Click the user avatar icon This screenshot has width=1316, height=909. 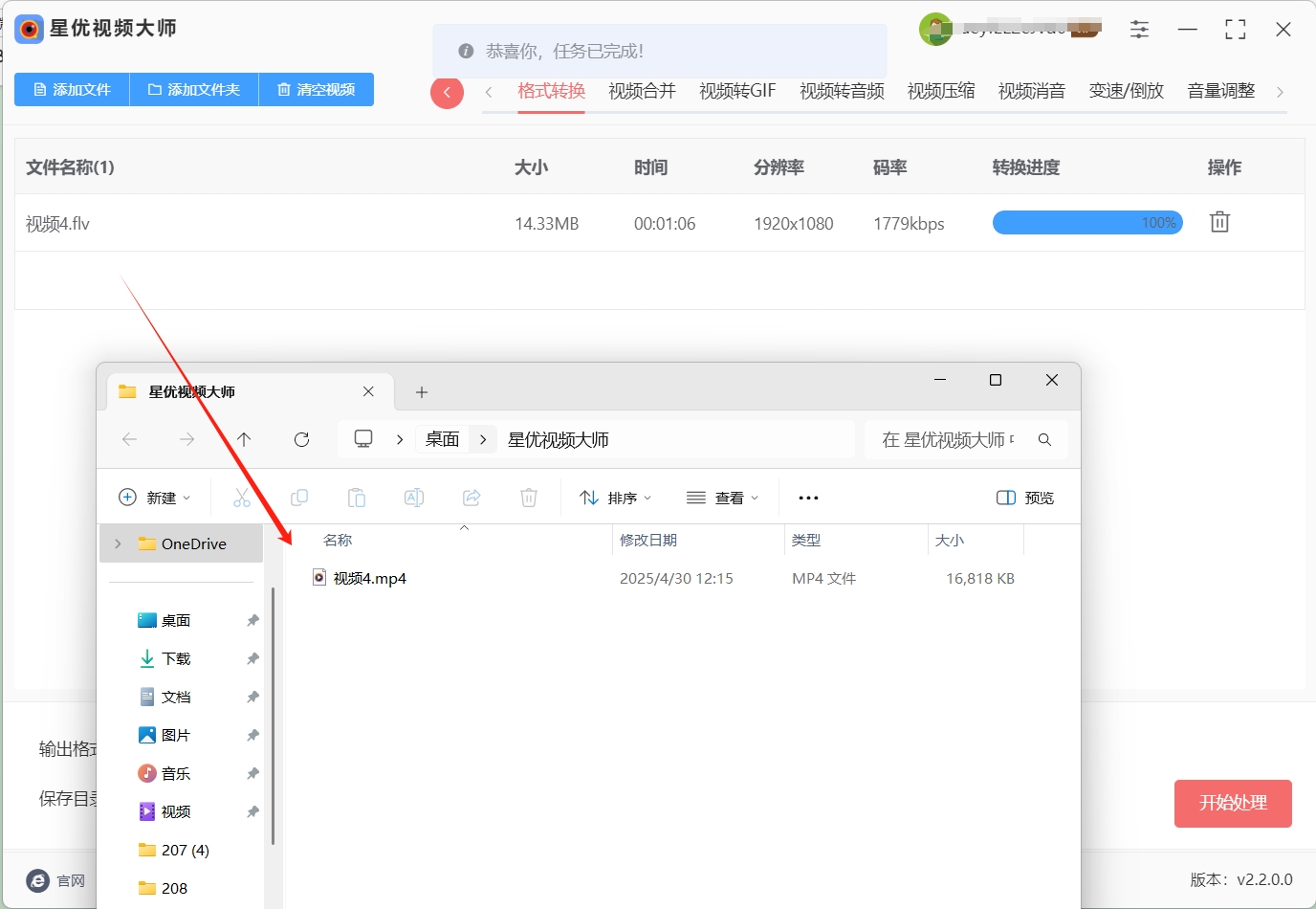point(935,30)
